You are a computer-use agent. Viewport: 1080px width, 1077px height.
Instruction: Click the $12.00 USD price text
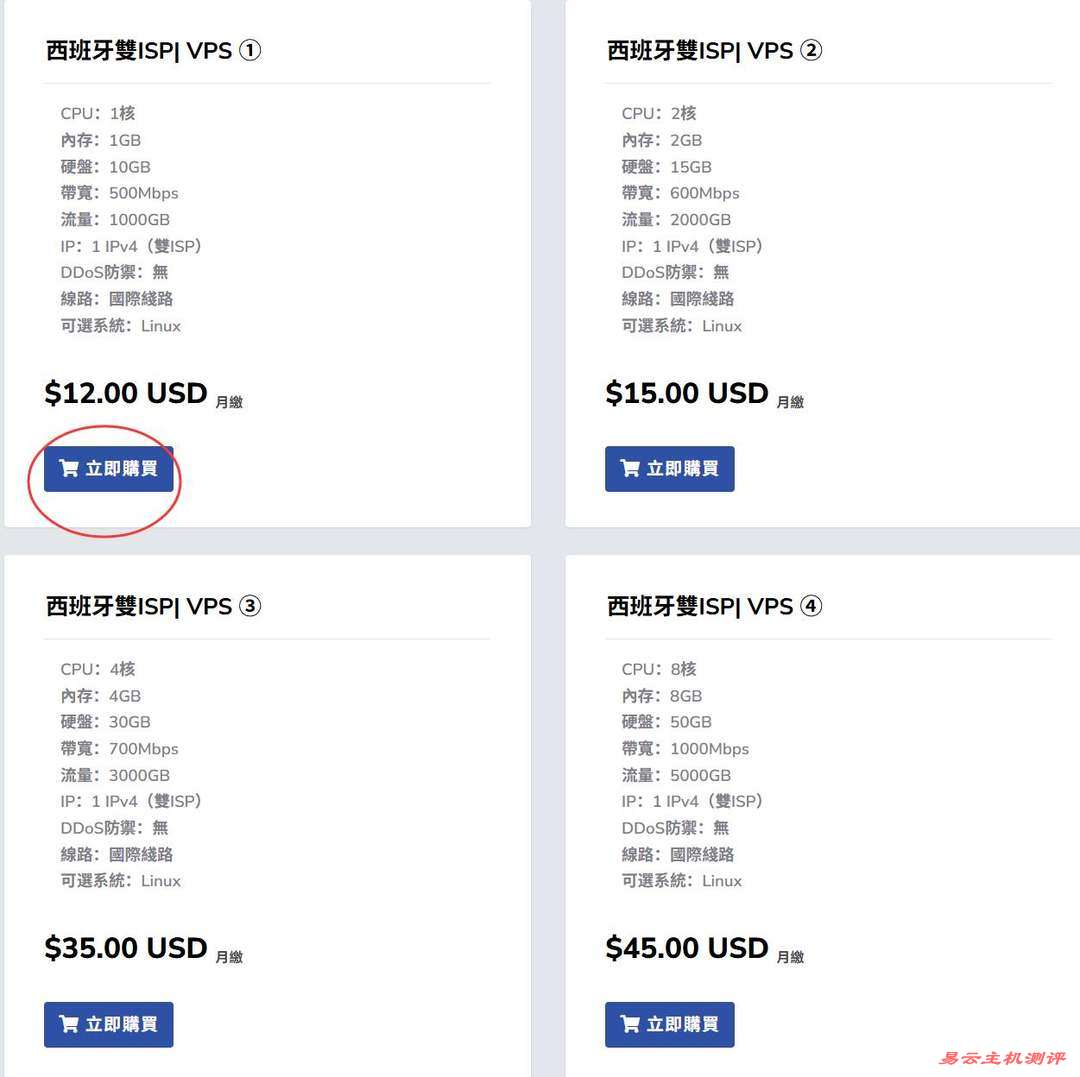[124, 392]
